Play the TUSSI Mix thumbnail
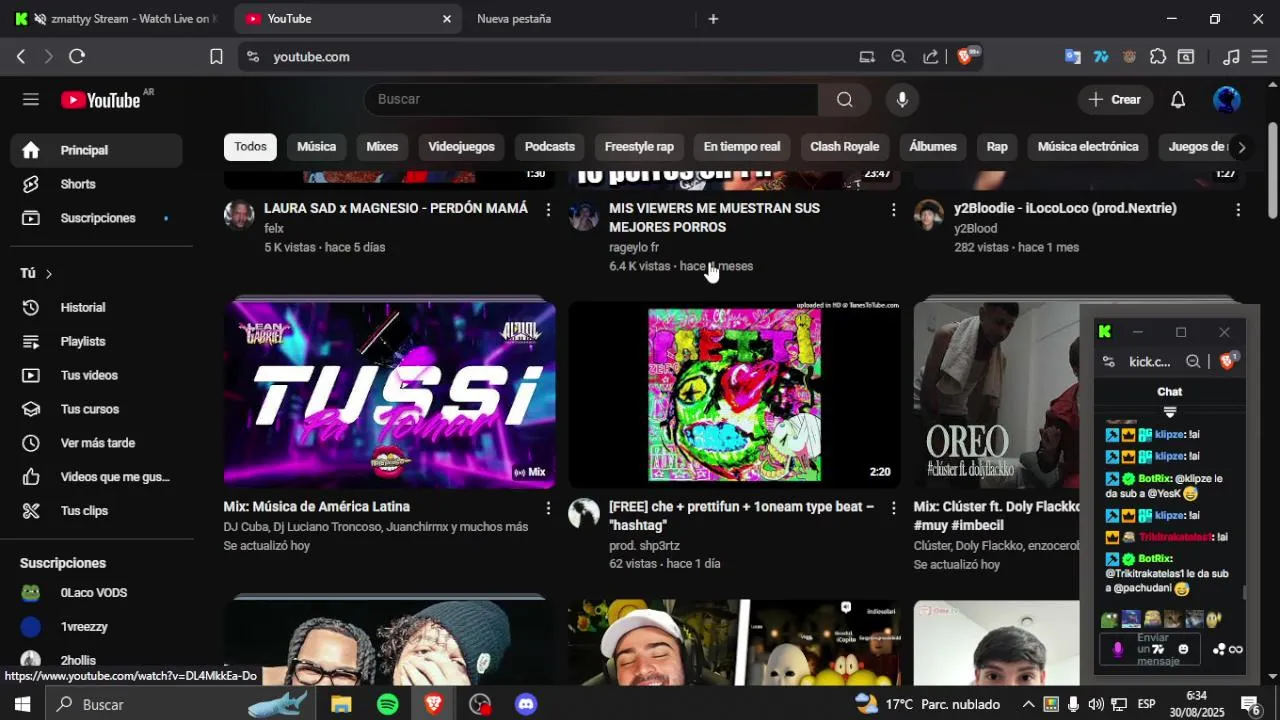This screenshot has width=1280, height=720. (x=390, y=395)
